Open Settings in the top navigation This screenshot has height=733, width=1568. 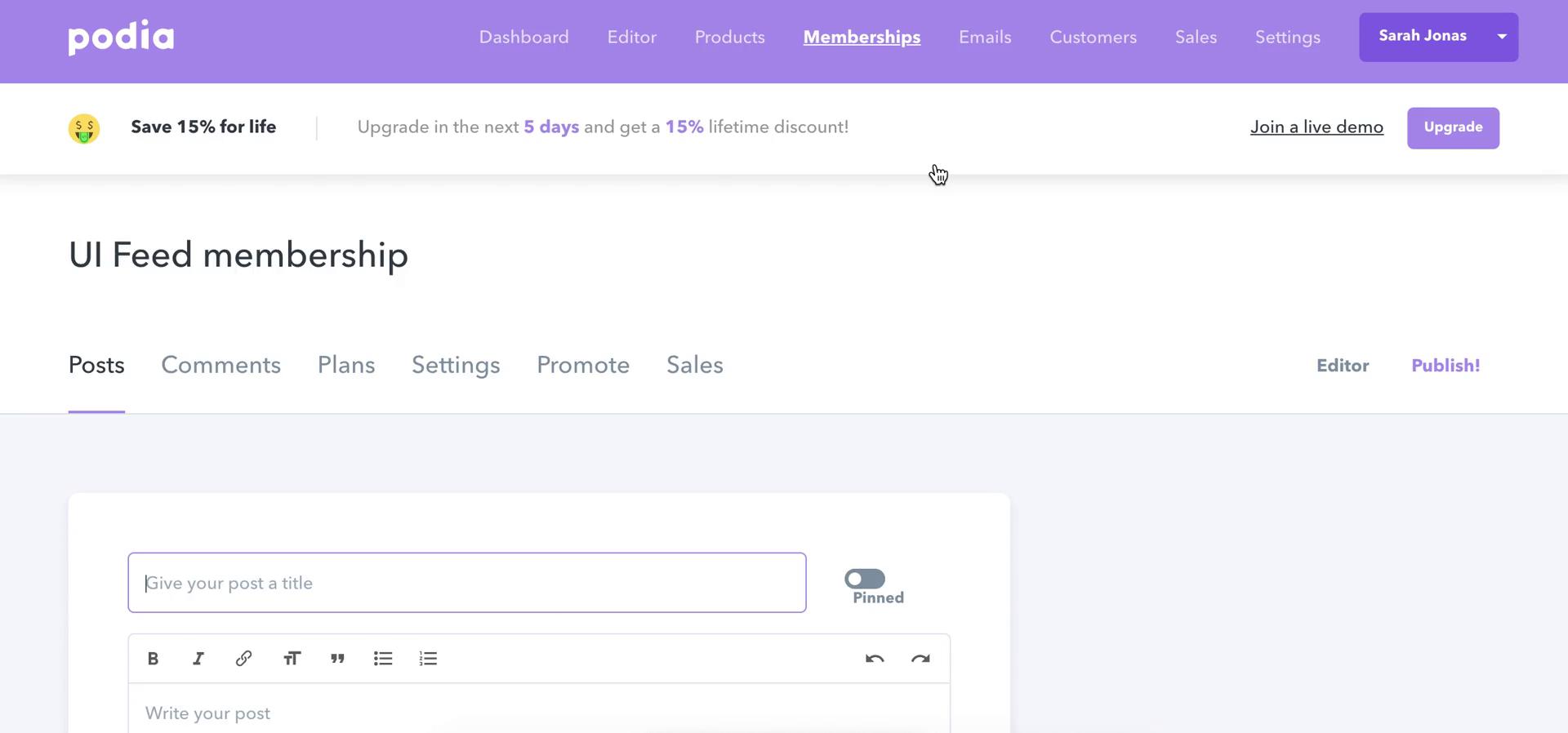[1287, 38]
